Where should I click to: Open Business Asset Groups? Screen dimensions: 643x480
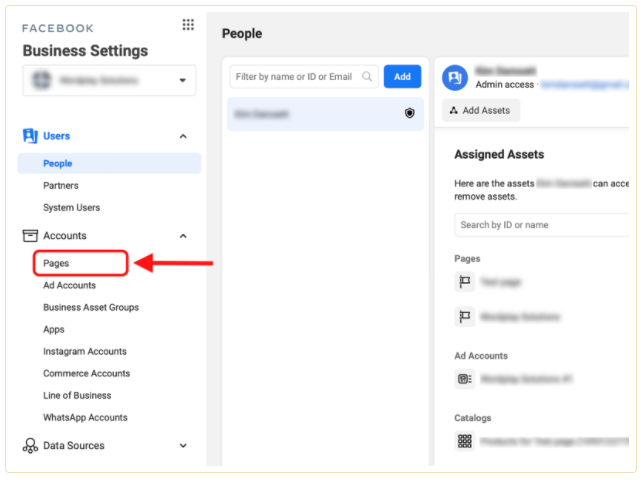[91, 307]
